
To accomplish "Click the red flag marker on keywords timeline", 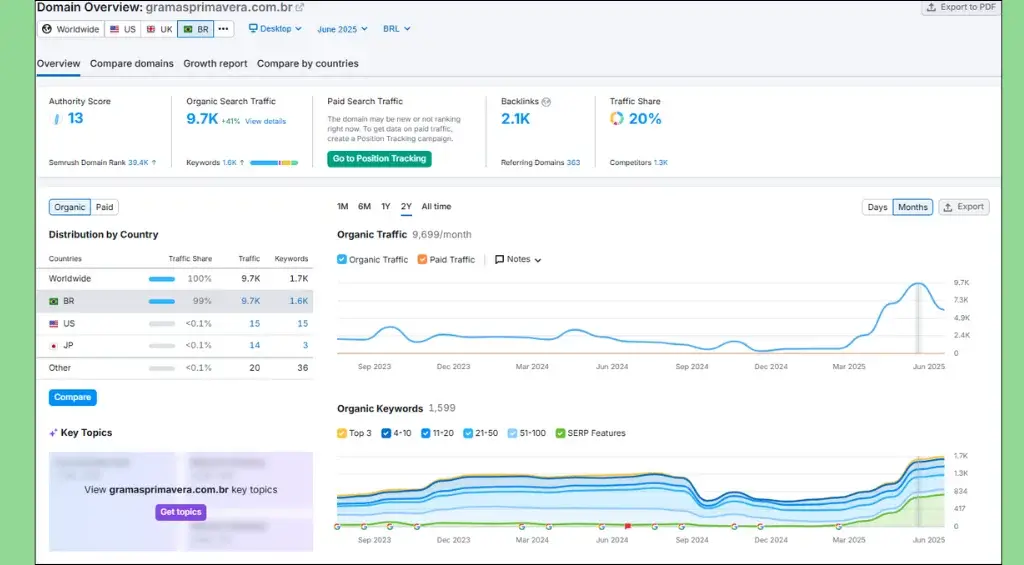I will click(x=628, y=526).
